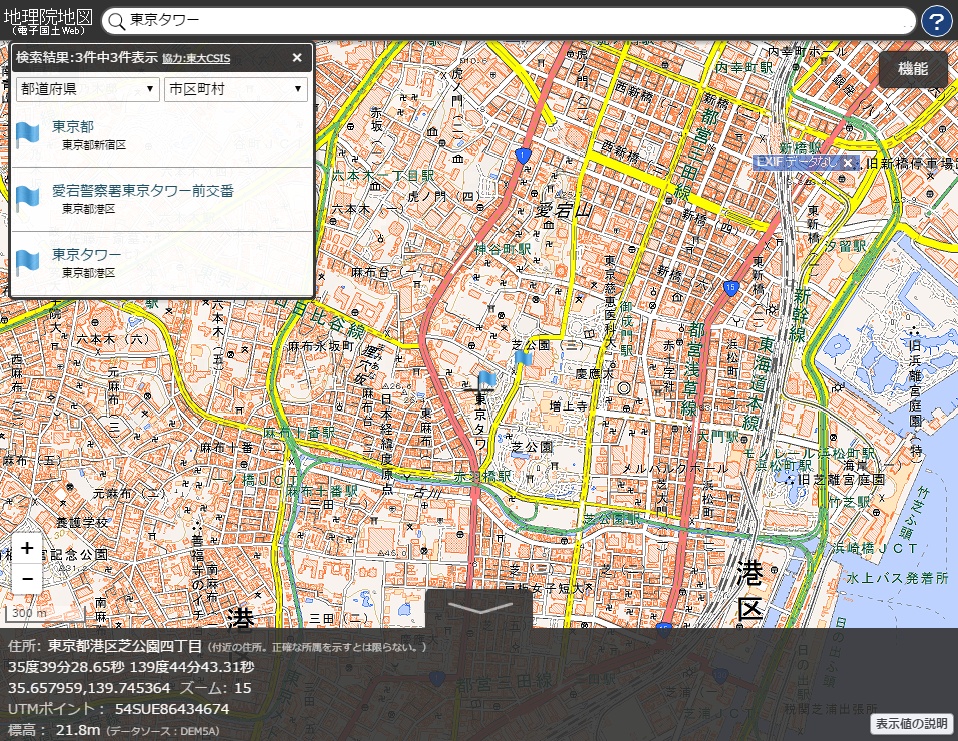958x741 pixels.
Task: Click the 地理院地図 logo
Action: point(48,21)
